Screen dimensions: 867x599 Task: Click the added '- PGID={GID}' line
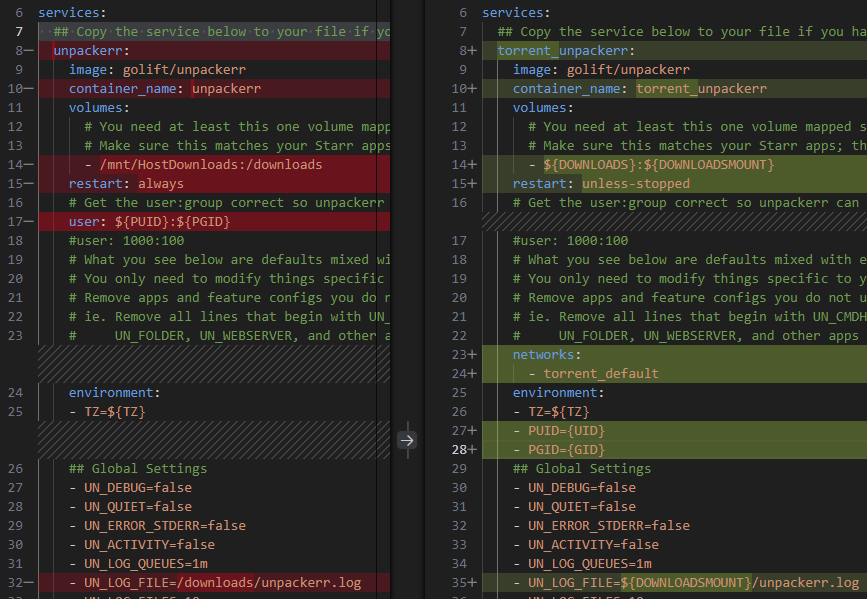tap(558, 450)
